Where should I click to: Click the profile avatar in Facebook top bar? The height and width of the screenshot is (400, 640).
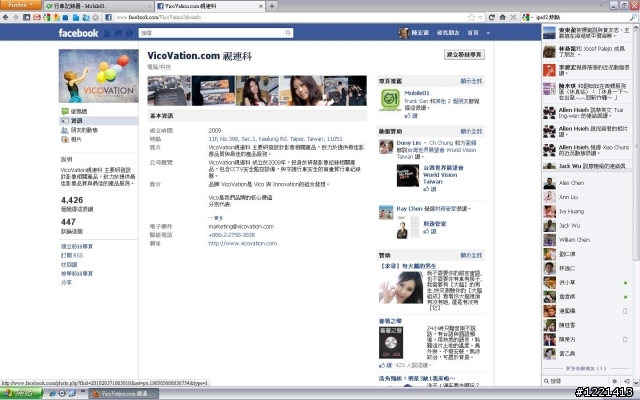point(404,33)
